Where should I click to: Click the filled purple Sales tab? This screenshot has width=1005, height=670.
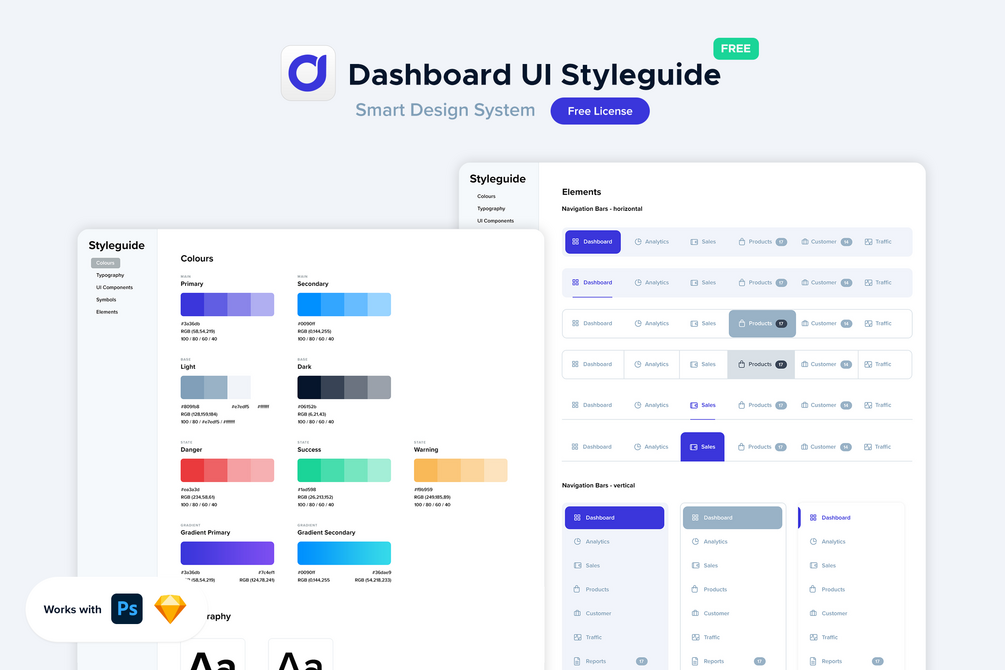[702, 447]
